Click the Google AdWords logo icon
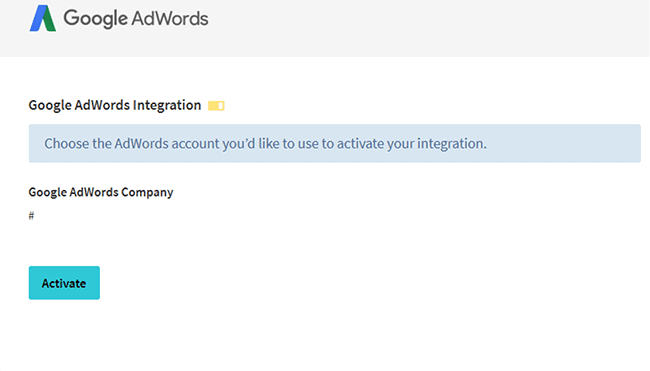 (43, 18)
